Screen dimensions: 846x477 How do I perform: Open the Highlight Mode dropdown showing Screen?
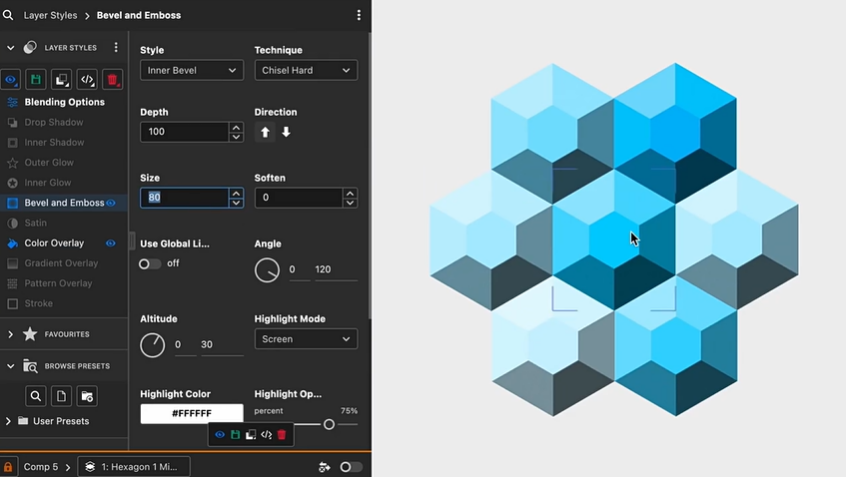[306, 339]
